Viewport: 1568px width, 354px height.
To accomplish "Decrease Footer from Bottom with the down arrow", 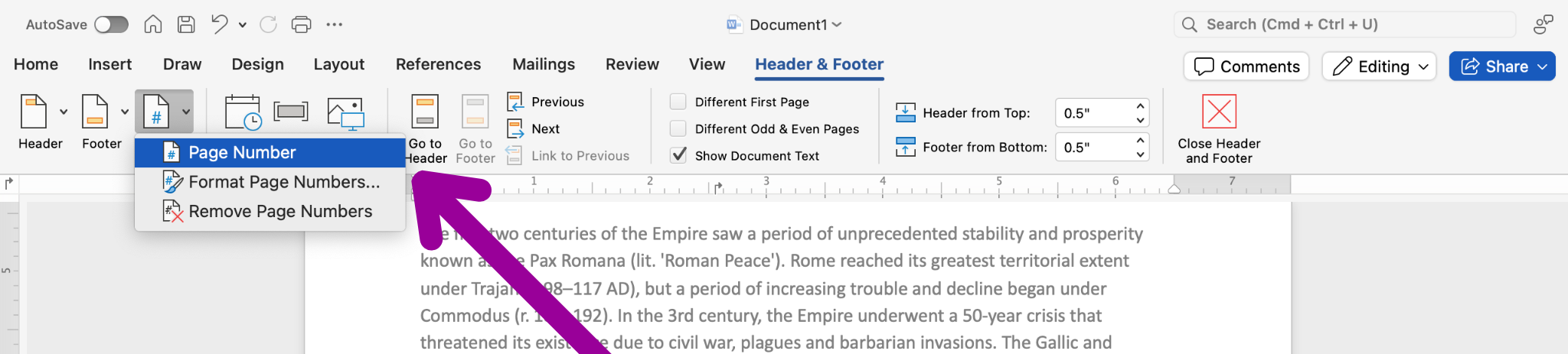I will coord(1141,154).
